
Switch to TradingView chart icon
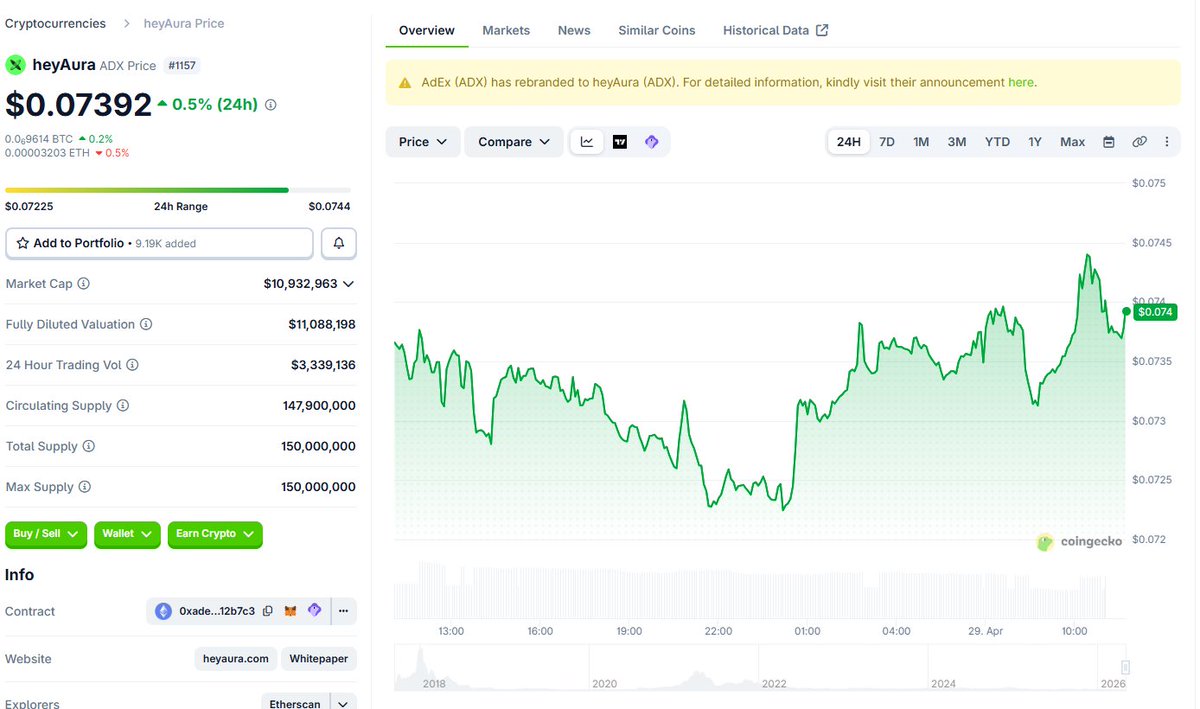click(620, 142)
